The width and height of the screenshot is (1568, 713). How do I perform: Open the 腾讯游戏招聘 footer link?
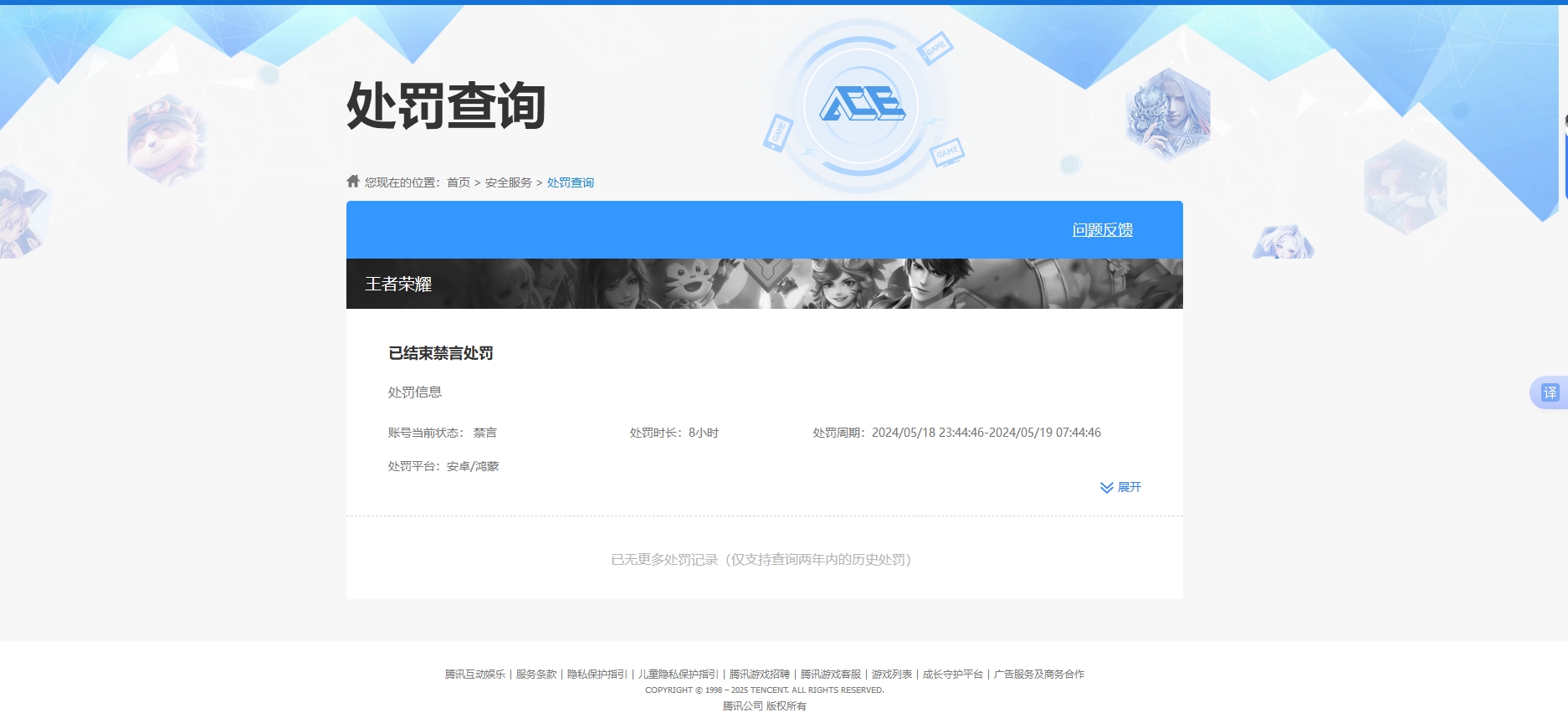coord(760,674)
